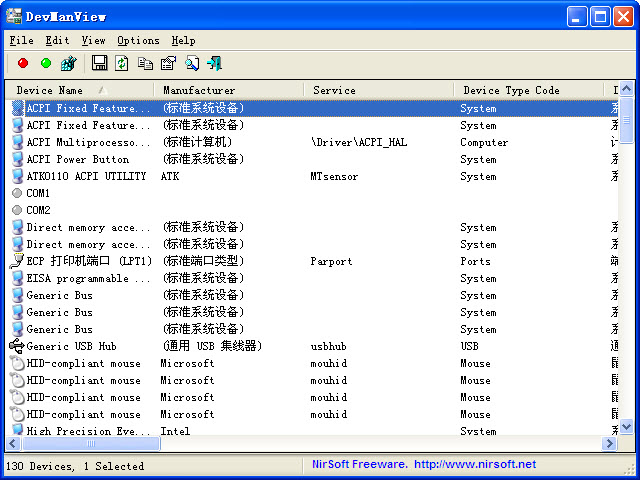Open the Help menu
This screenshot has width=640, height=480.
pos(183,40)
